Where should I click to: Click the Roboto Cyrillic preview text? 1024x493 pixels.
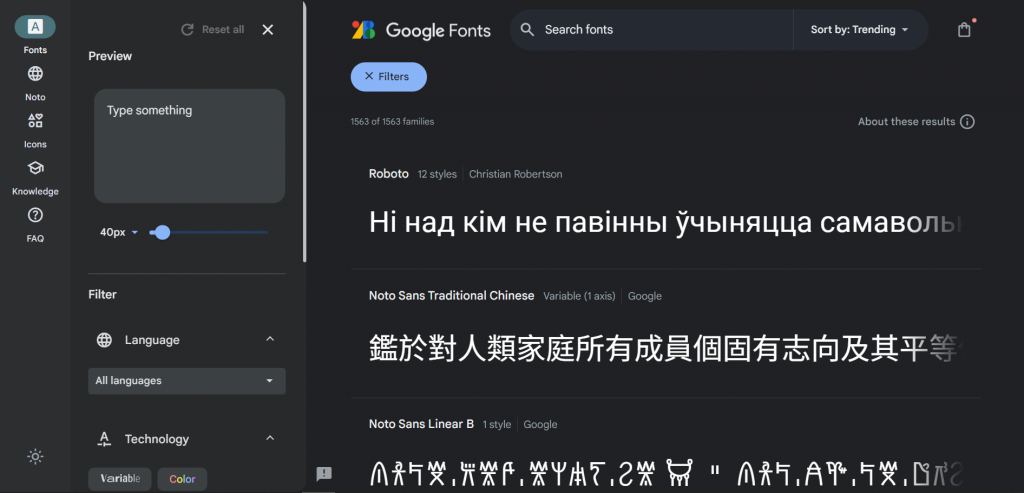click(x=665, y=223)
